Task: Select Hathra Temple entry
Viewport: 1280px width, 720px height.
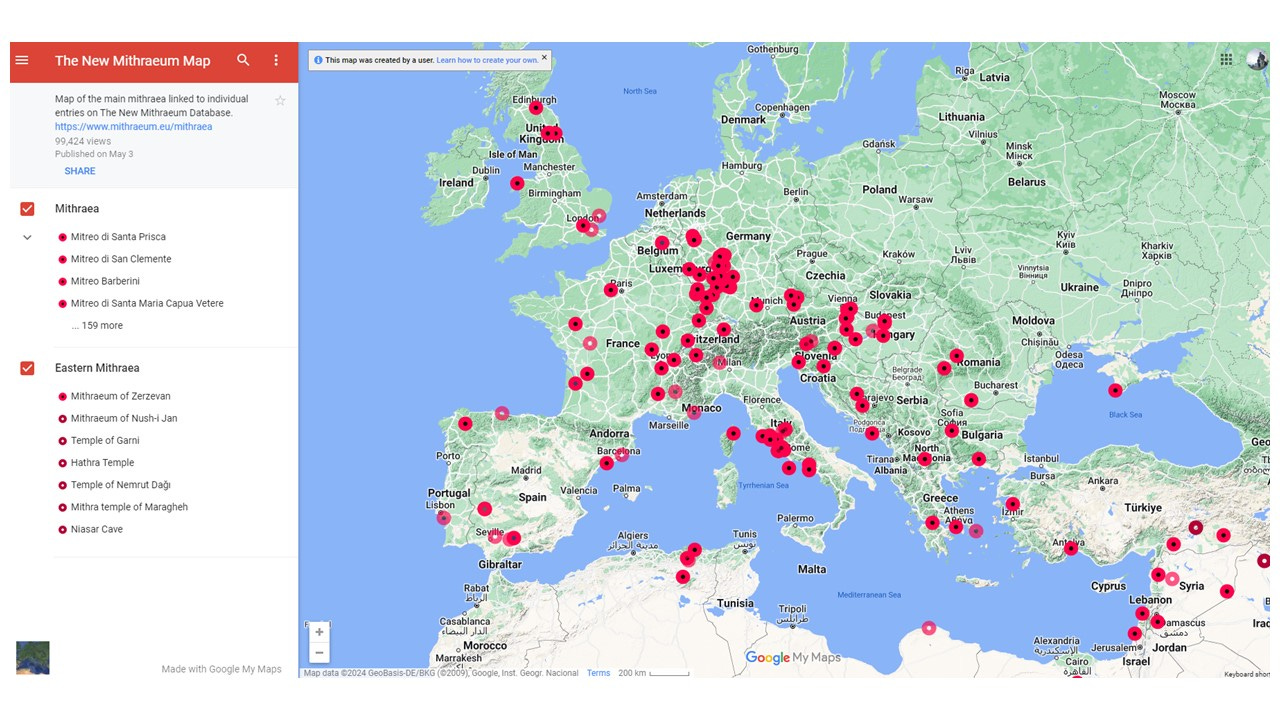Action: click(101, 462)
